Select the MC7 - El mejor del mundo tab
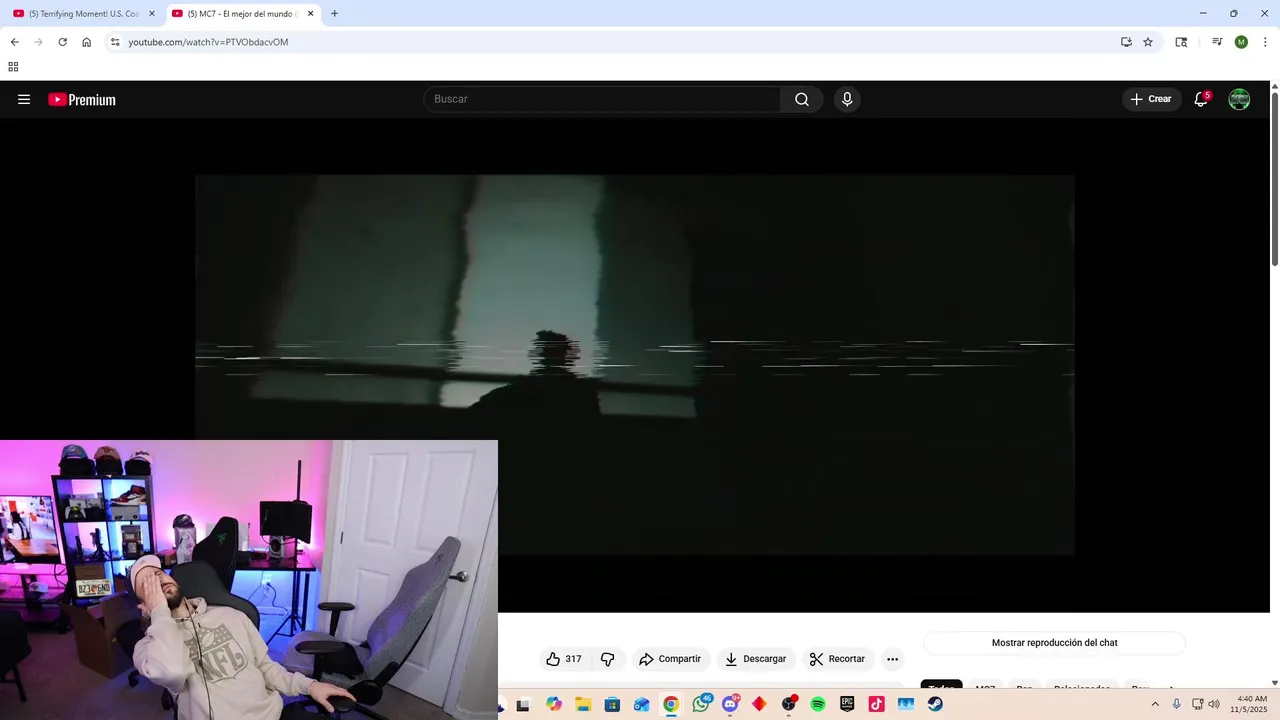 [242, 14]
